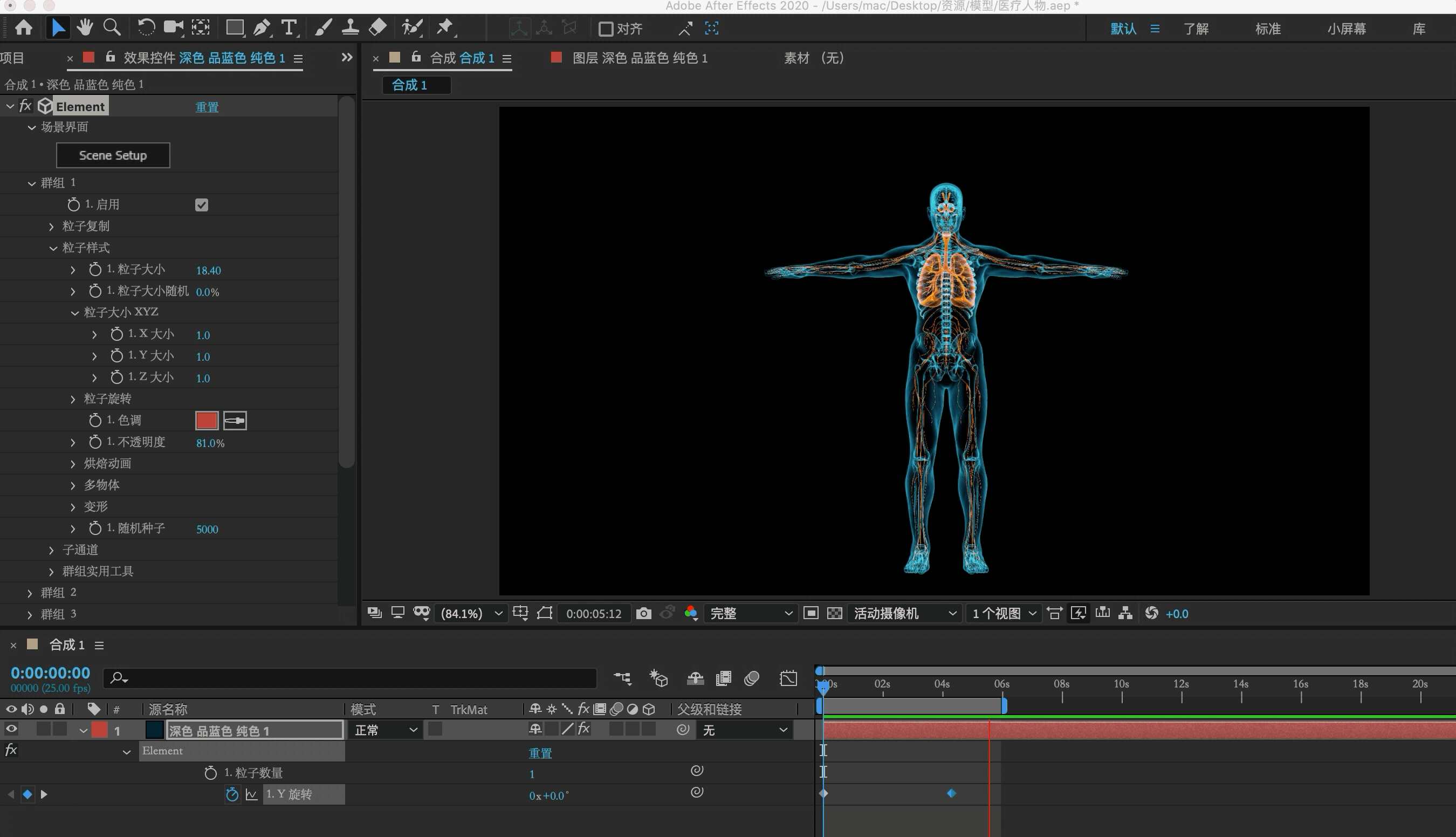
Task: Open graph editor for Y 旋转
Action: tap(251, 794)
